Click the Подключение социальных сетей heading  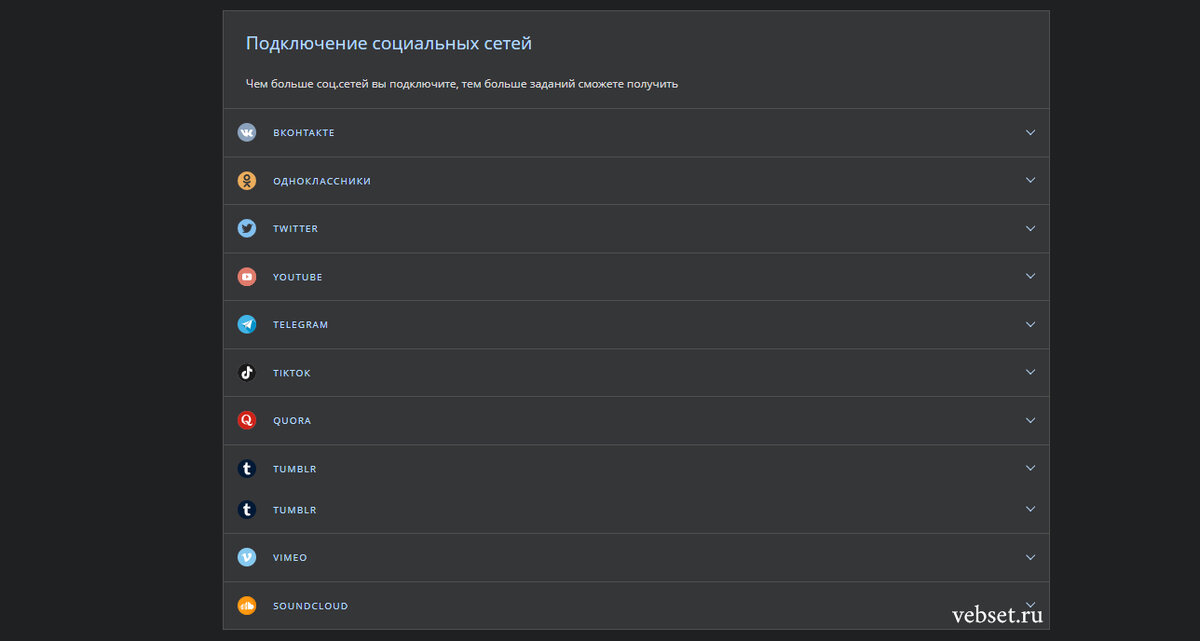point(389,44)
